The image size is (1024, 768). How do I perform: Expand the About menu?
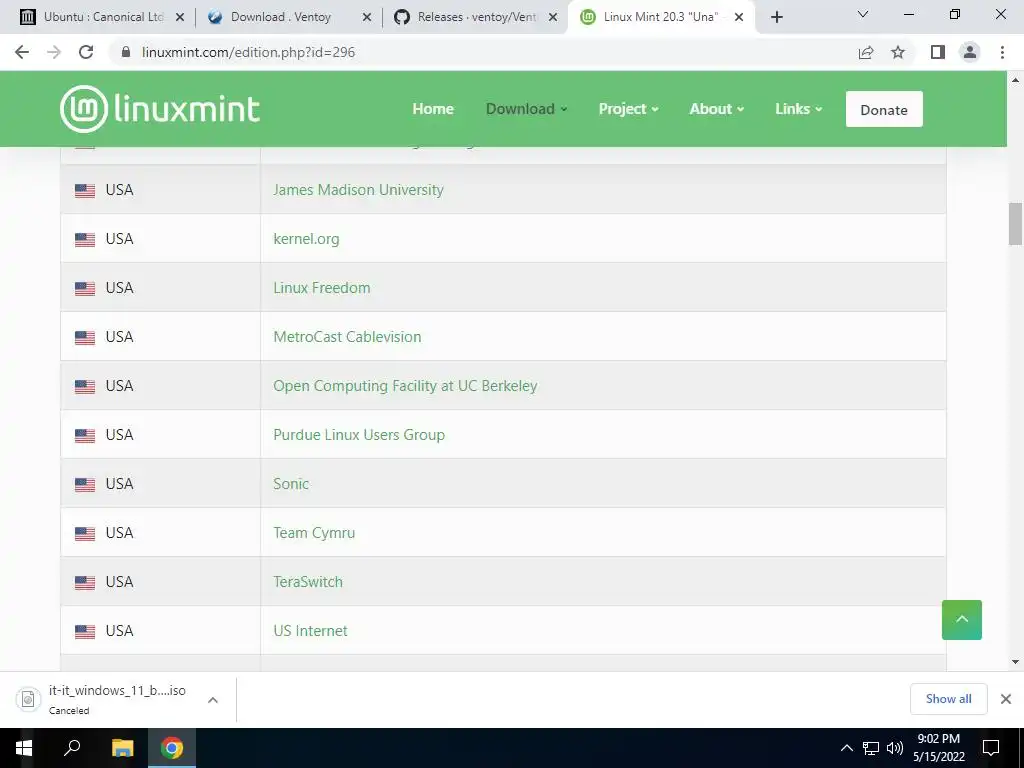tap(716, 109)
